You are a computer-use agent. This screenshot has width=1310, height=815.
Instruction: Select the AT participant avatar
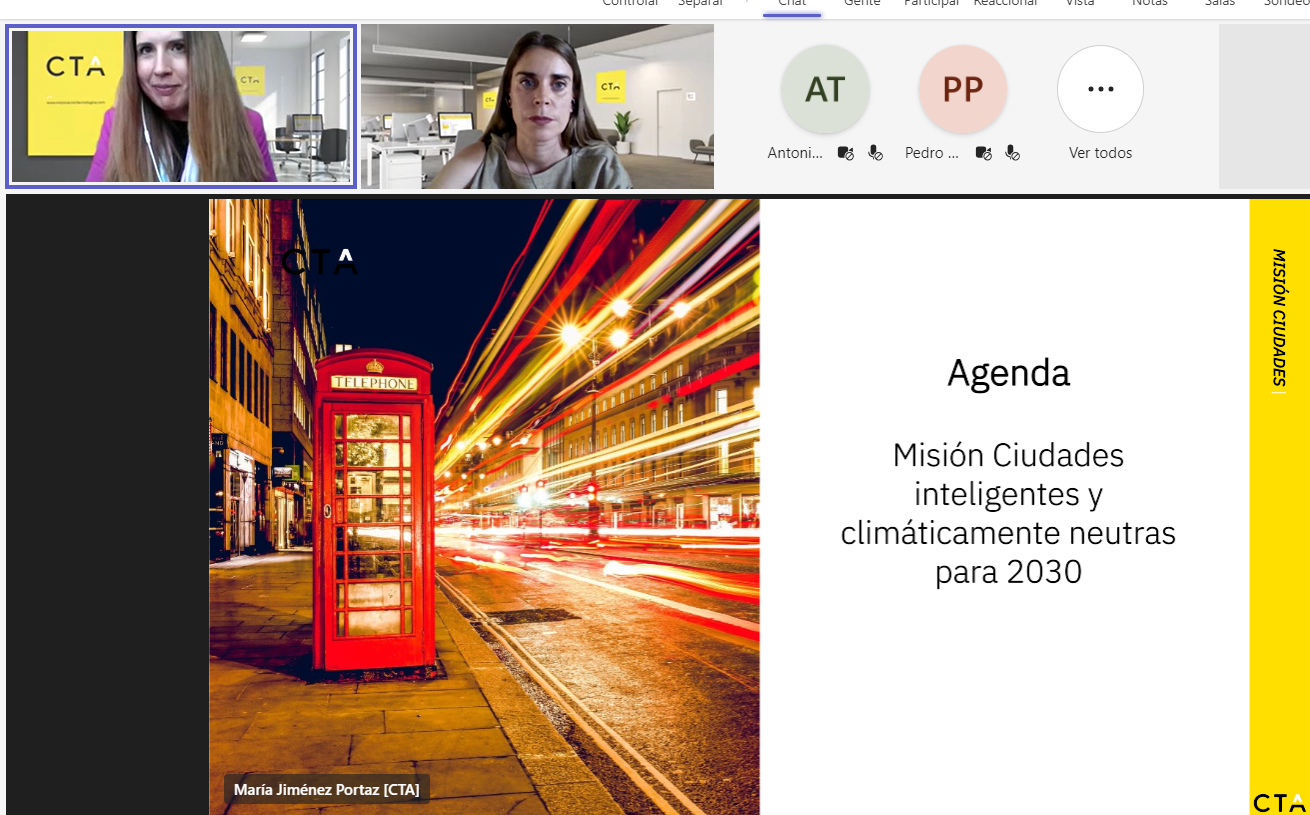click(x=825, y=89)
